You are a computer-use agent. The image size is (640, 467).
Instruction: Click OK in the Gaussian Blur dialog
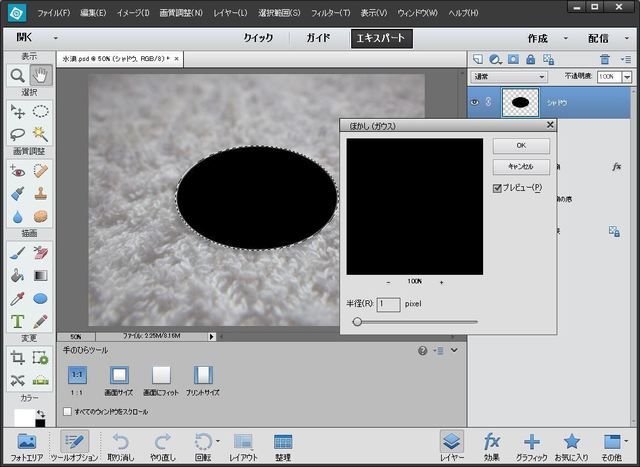[521, 146]
